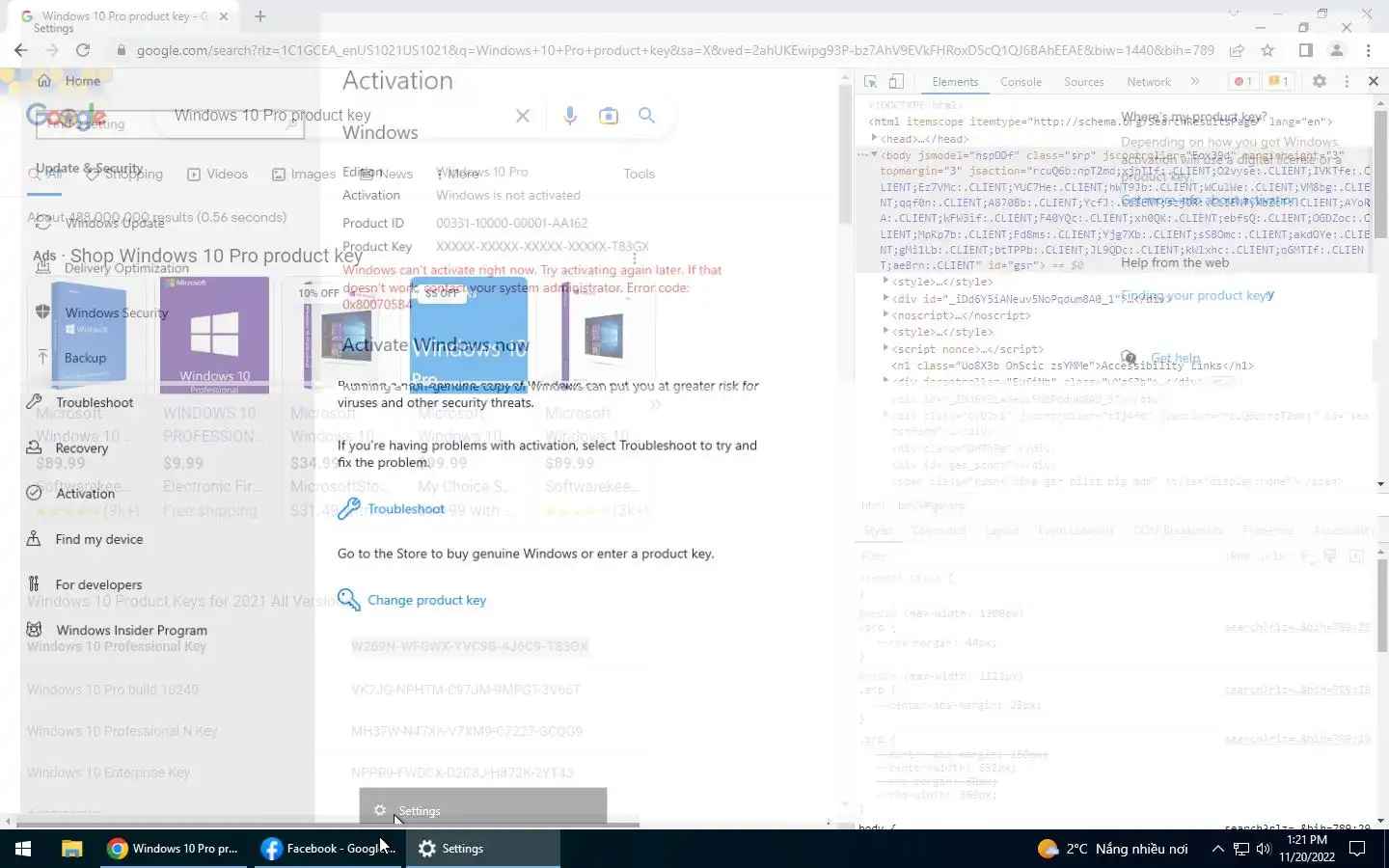This screenshot has width=1389, height=868.
Task: Click the weather widget on the taskbar
Action: pyautogui.click(x=1112, y=849)
